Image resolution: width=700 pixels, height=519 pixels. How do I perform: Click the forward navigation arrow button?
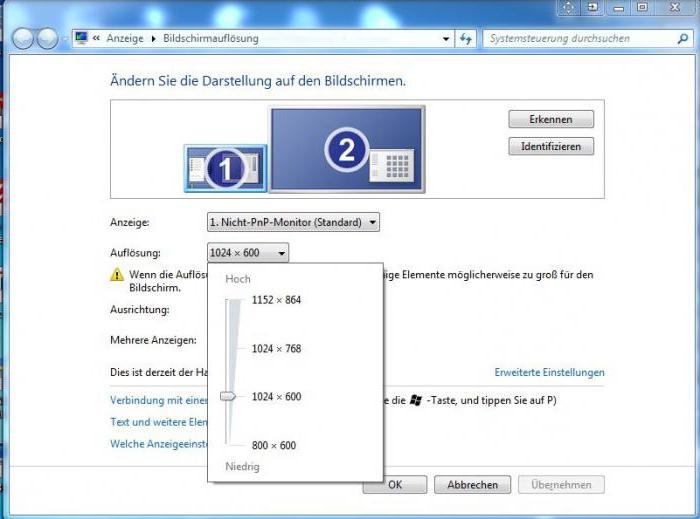pos(48,39)
